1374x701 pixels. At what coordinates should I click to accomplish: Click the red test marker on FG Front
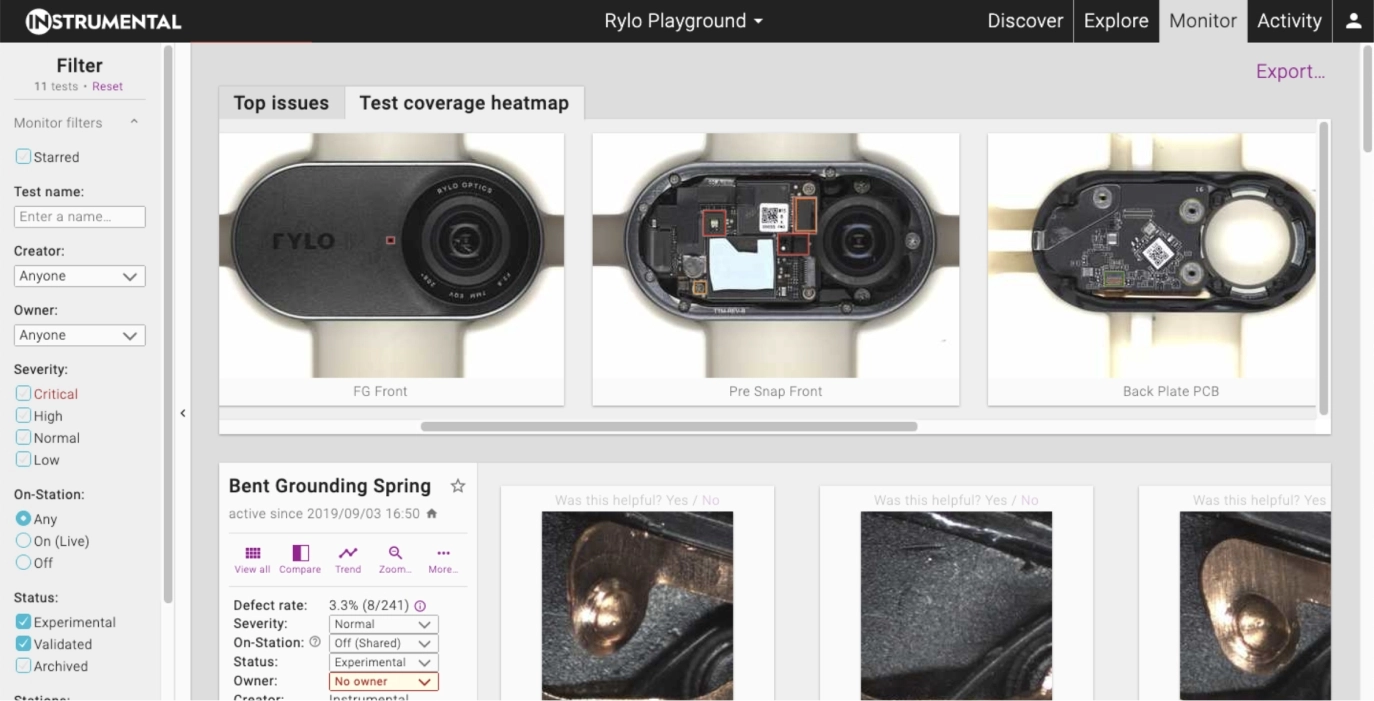pyautogui.click(x=390, y=240)
